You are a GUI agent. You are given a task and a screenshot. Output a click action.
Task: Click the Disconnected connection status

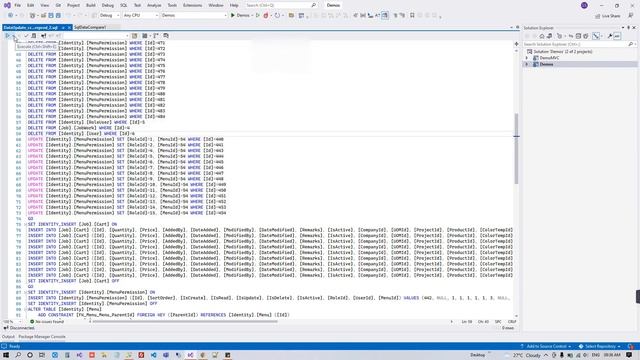click(19, 328)
